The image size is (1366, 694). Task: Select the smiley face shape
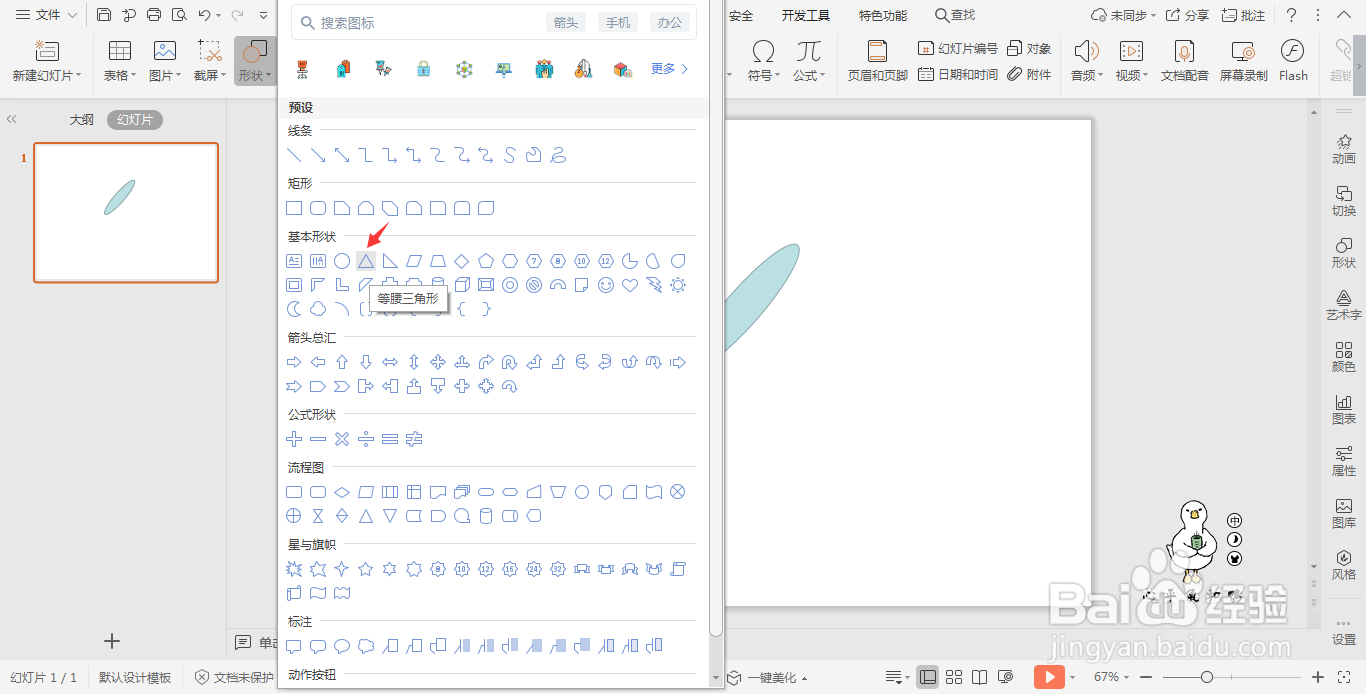[x=606, y=285]
